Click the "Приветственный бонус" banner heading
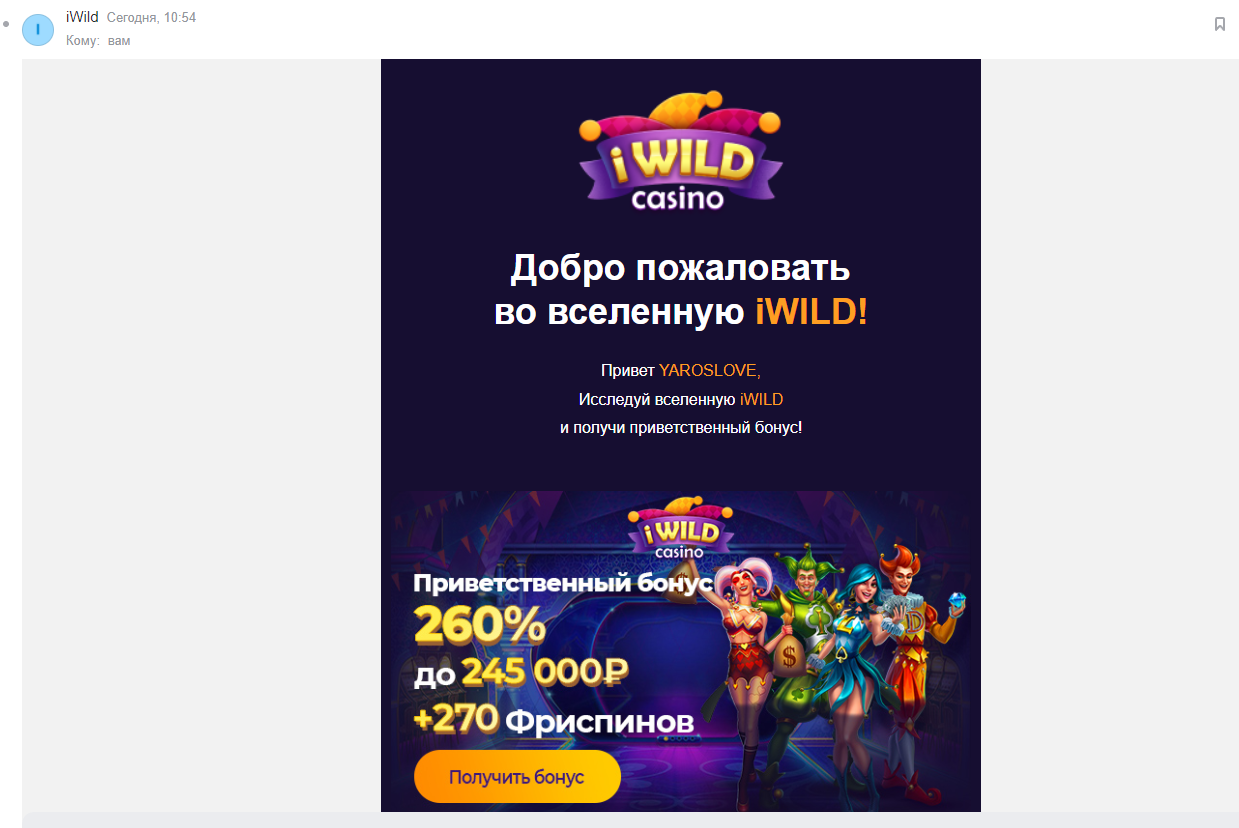The width and height of the screenshot is (1239, 828). [563, 583]
